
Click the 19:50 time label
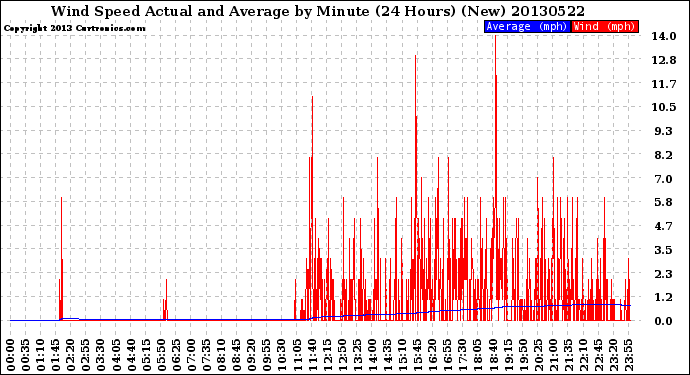point(523,355)
